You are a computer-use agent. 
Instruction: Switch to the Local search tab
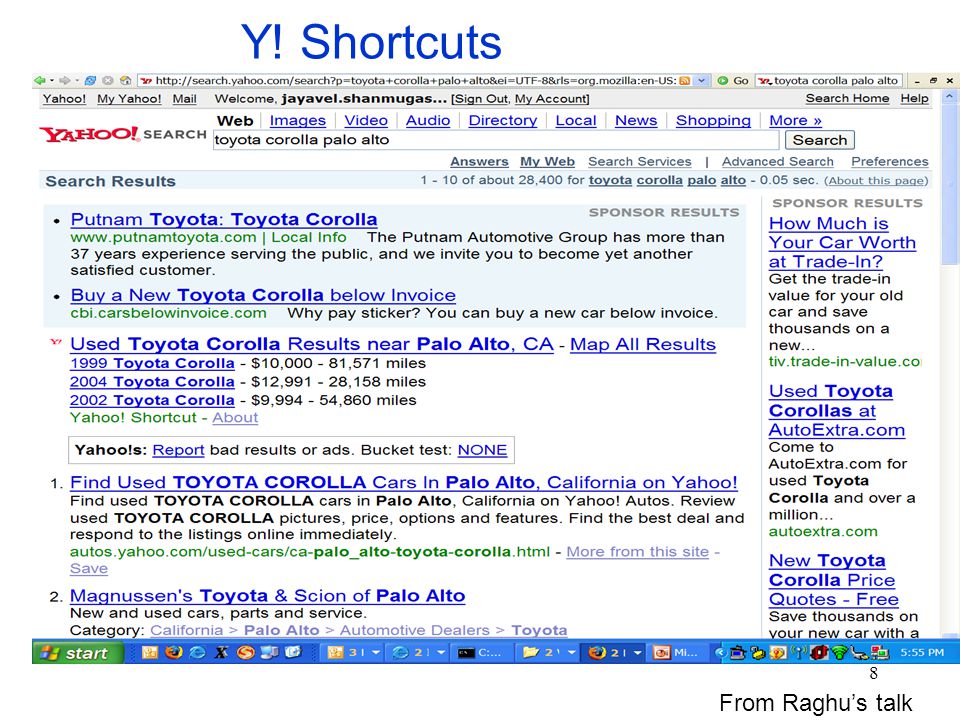pos(576,121)
